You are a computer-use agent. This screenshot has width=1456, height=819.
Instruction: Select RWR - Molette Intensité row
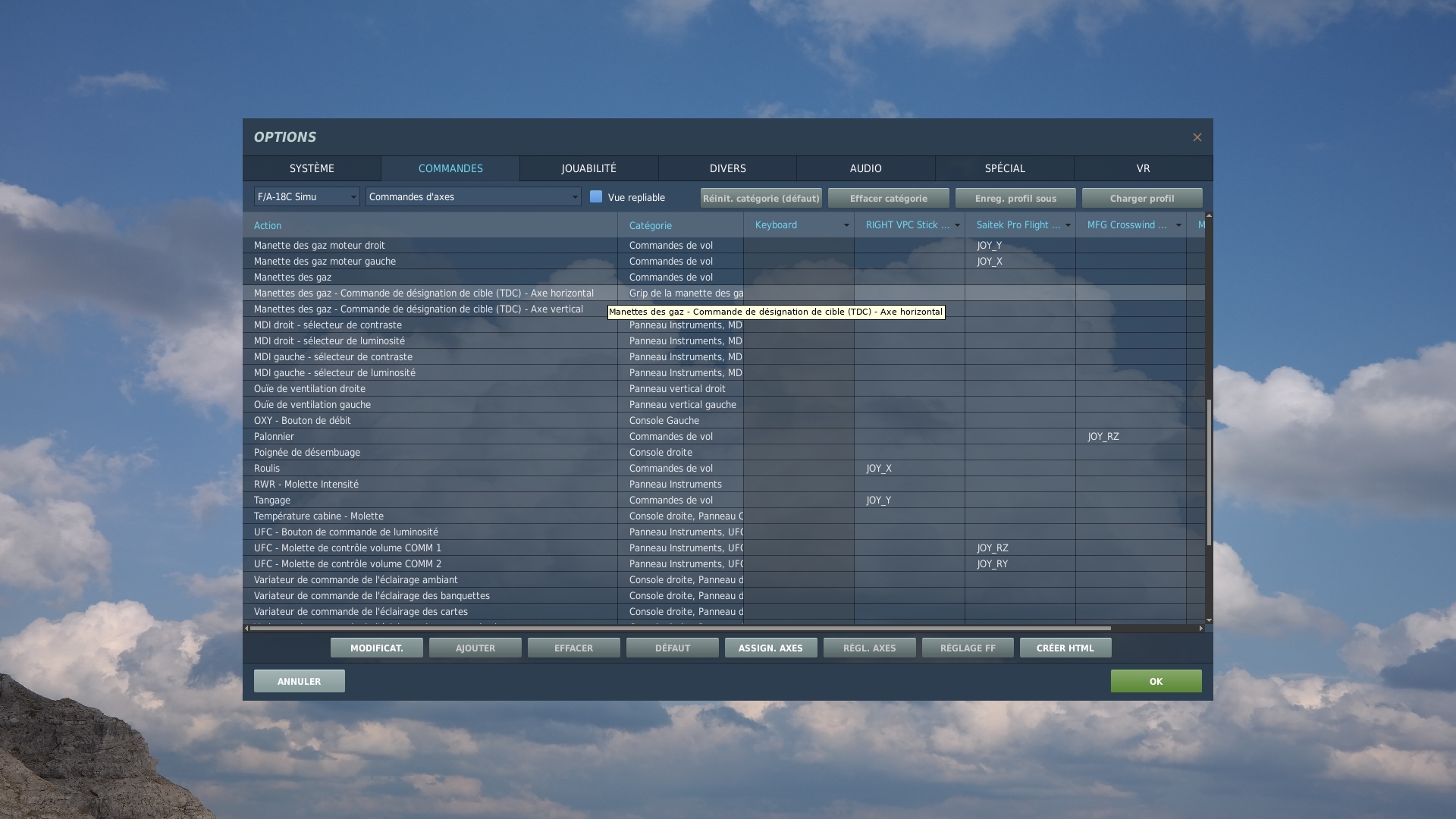pos(723,484)
